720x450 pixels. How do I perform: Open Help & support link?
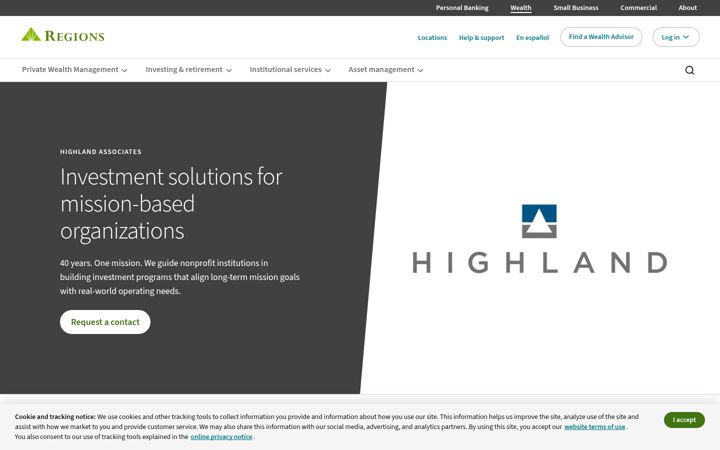coord(481,38)
